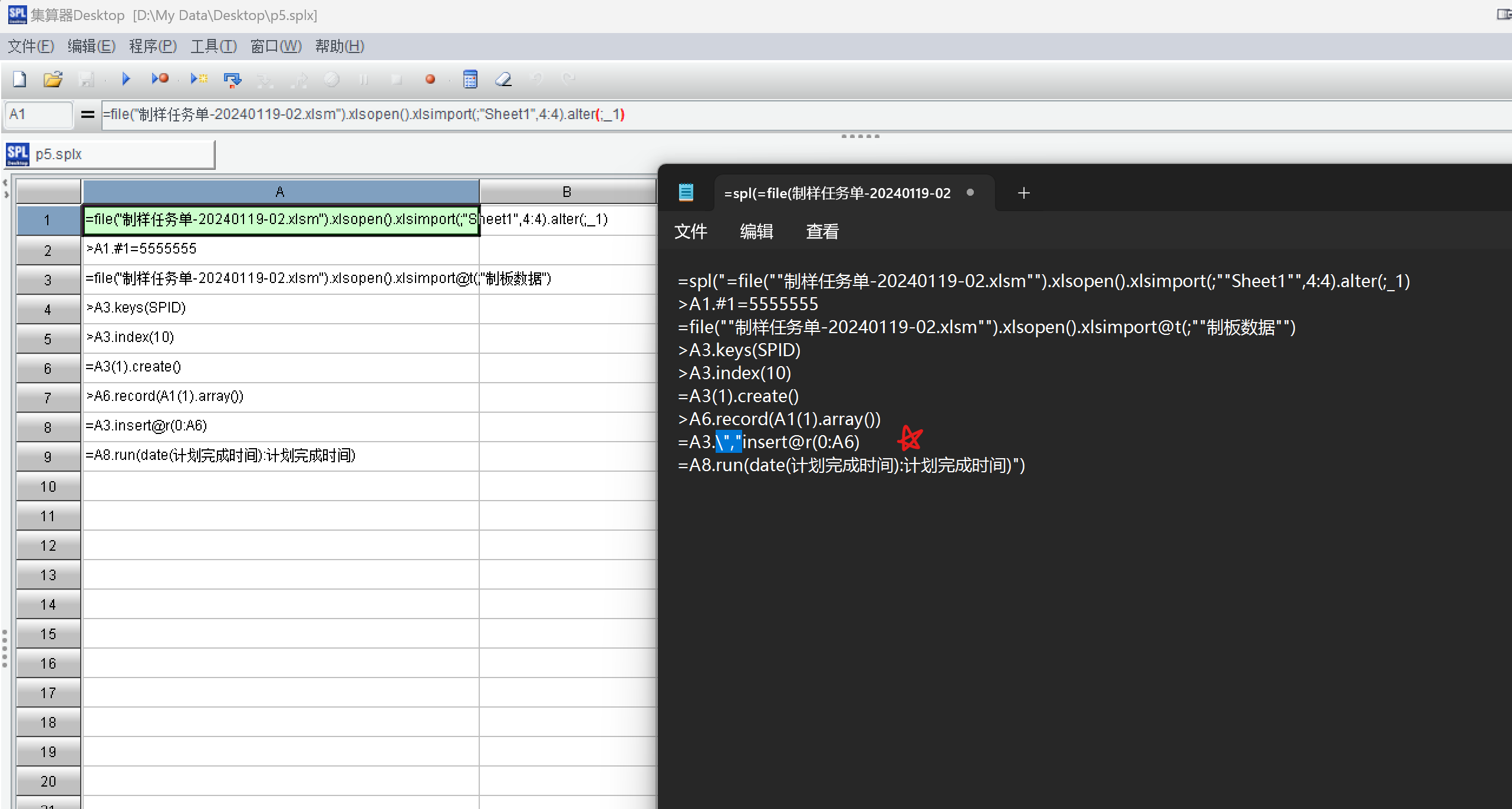The image size is (1512, 809).
Task: Click the A1 cell name box
Action: click(39, 114)
